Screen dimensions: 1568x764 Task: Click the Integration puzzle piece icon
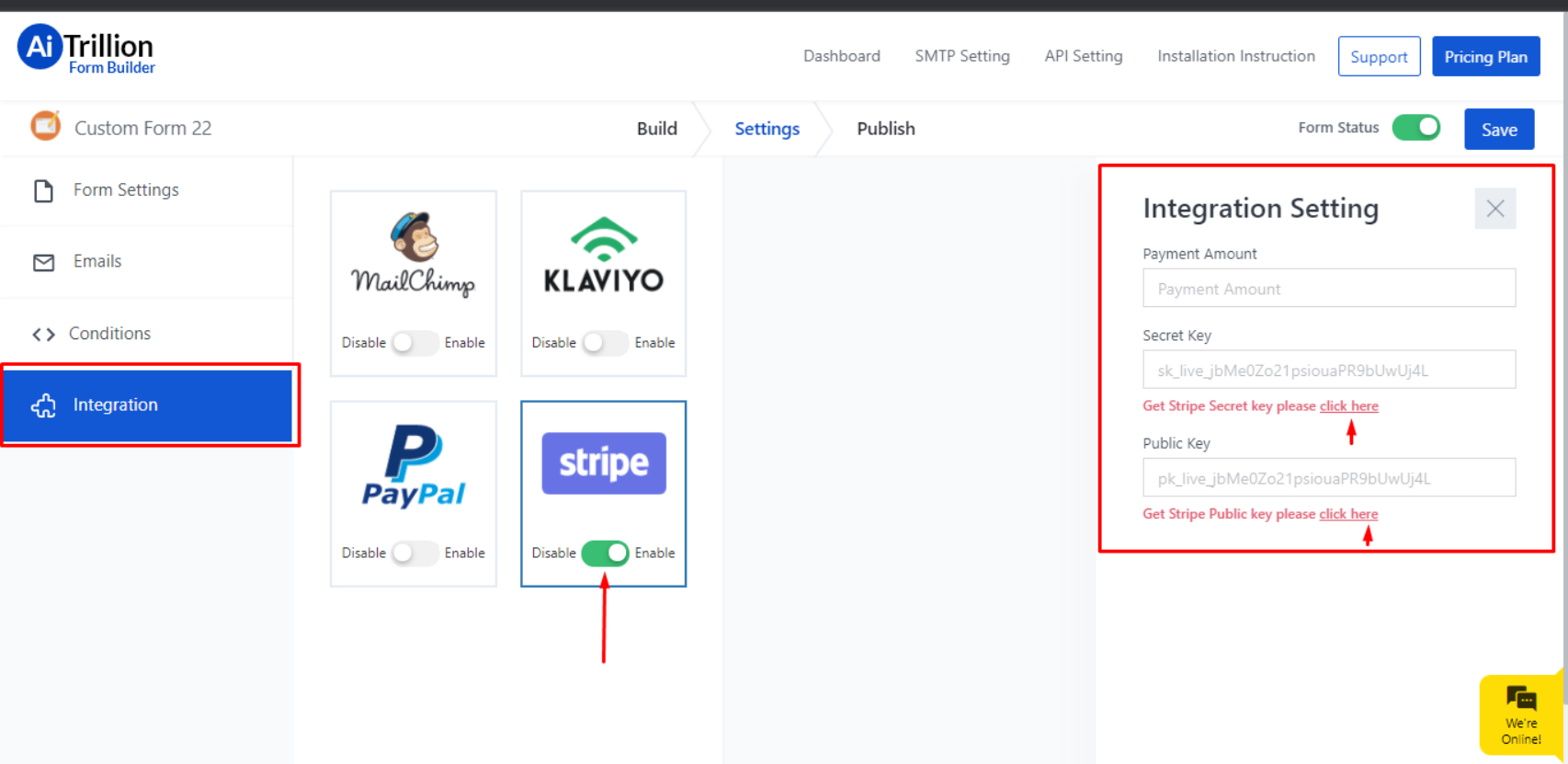[43, 405]
